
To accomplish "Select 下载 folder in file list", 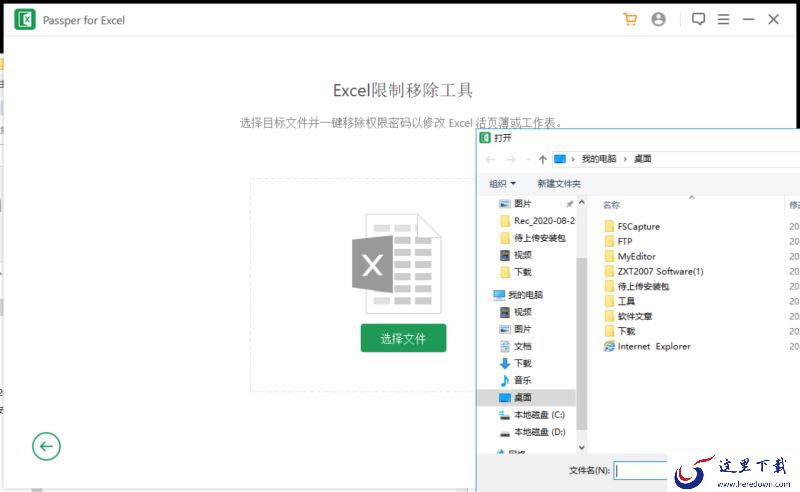I will point(626,331).
